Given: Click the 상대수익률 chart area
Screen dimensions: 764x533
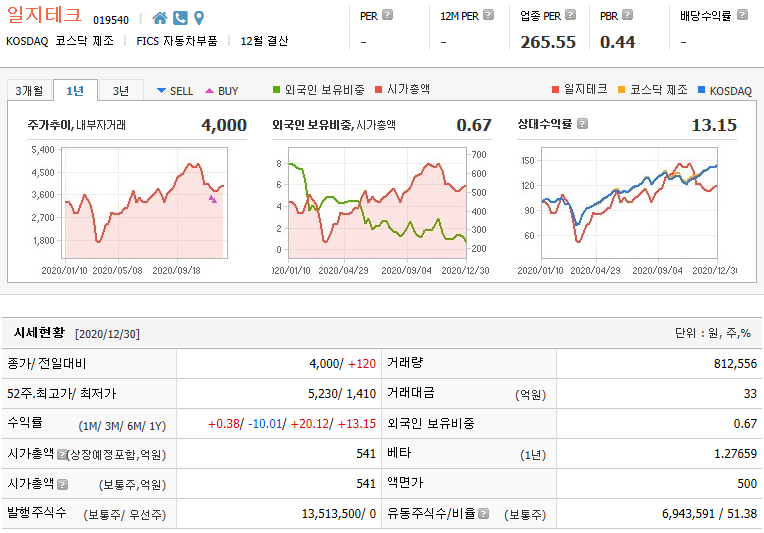Looking at the screenshot, I should point(629,203).
